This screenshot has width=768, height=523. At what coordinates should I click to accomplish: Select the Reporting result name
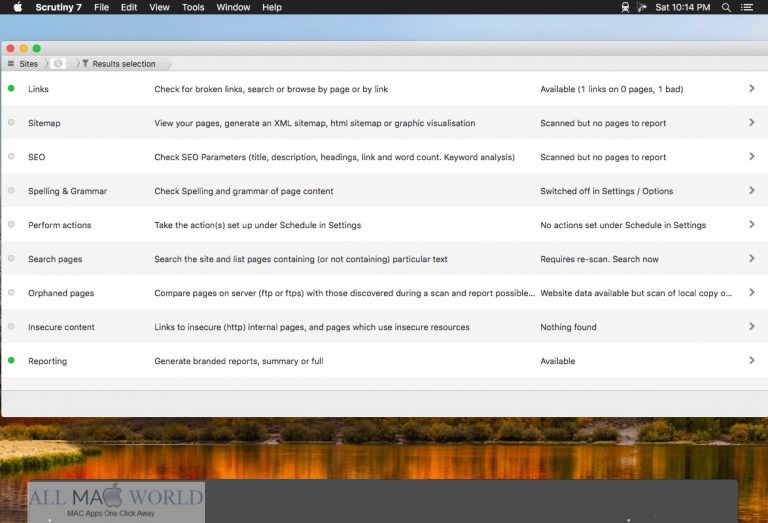[48, 361]
